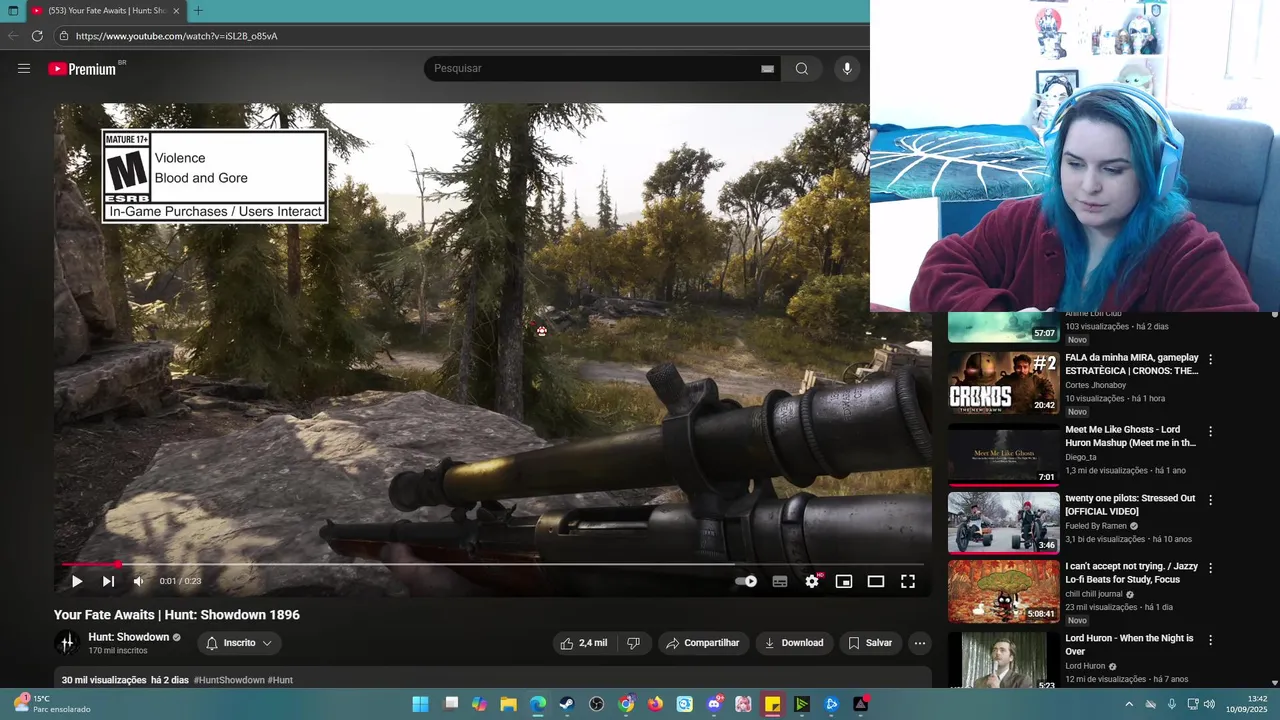Open twenty one pilots Stressed Out thumbnail
The height and width of the screenshot is (720, 1280).
(x=1003, y=522)
